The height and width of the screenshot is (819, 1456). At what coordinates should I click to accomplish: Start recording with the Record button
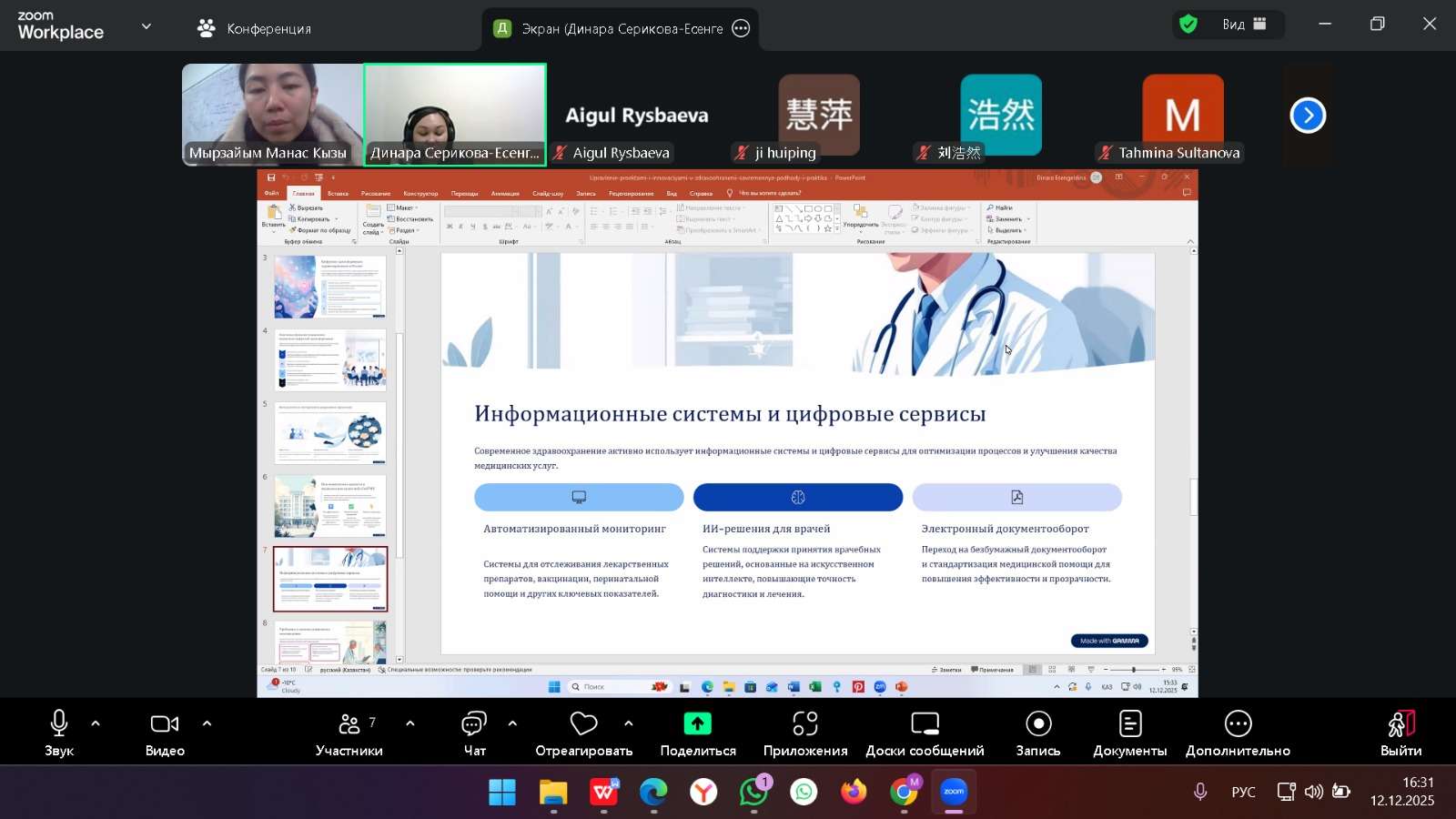[x=1037, y=733]
